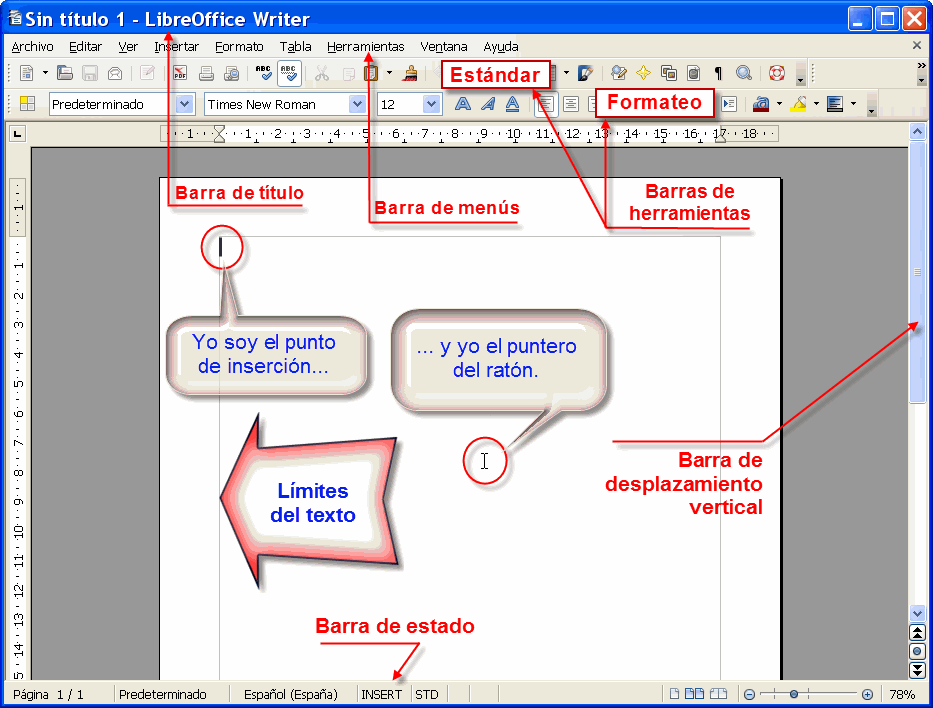Click the Copy icon

click(x=348, y=73)
